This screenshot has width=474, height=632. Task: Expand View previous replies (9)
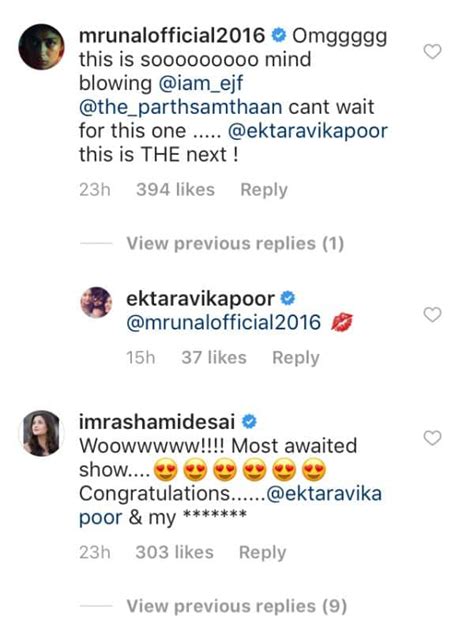237,606
